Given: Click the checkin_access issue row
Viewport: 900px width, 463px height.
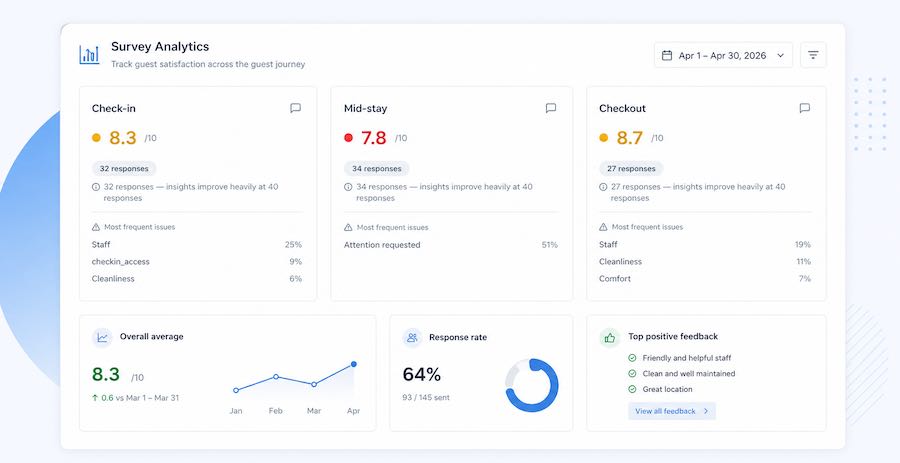Looking at the screenshot, I should (x=197, y=262).
